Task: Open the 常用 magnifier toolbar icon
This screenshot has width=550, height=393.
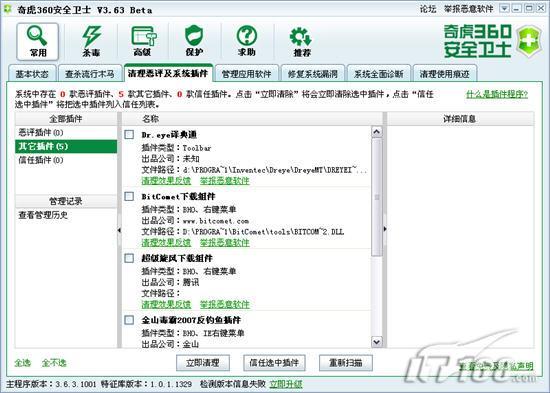Action: (x=38, y=42)
